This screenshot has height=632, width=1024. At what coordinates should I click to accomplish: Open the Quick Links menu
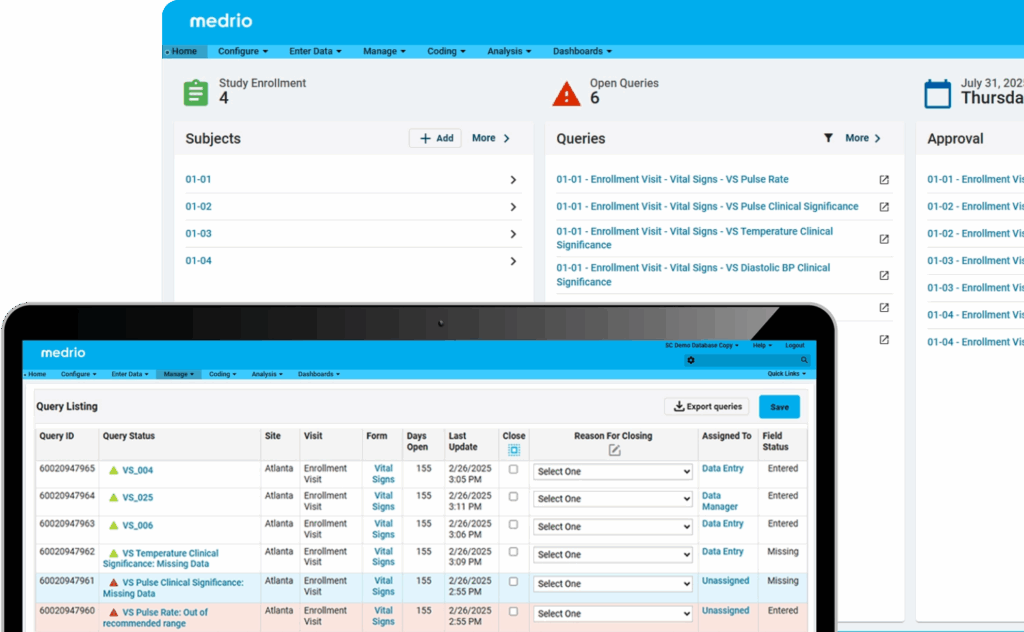click(788, 374)
